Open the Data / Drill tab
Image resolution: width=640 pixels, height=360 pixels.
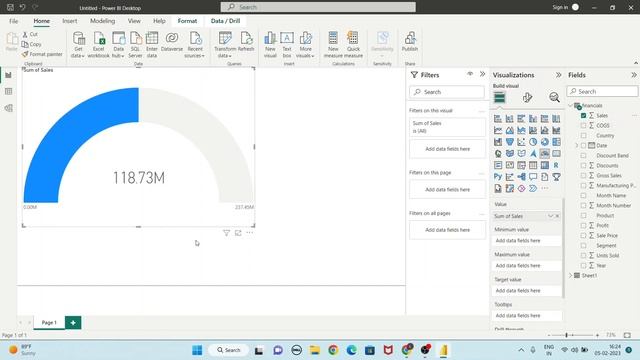[x=225, y=21]
